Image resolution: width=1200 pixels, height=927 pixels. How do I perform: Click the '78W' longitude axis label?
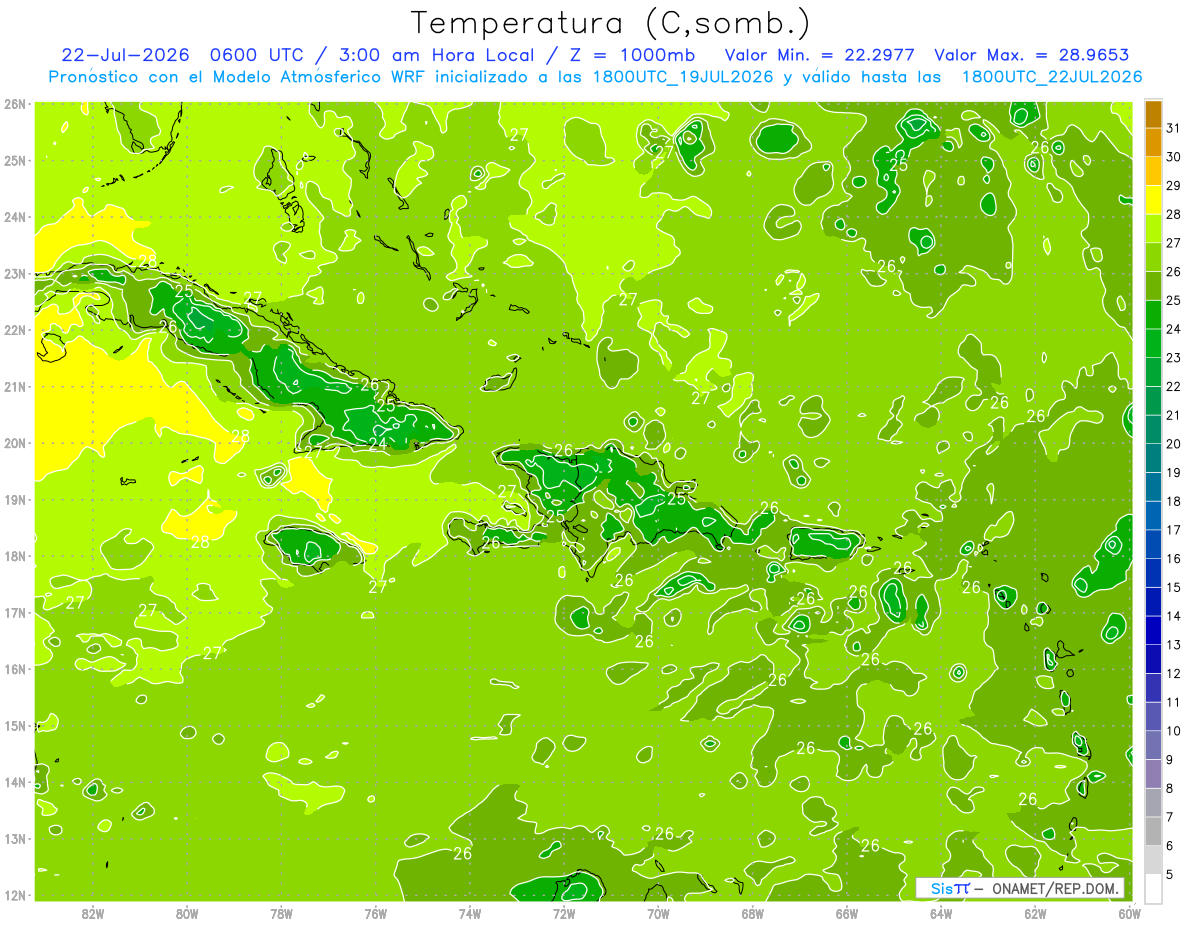click(281, 912)
